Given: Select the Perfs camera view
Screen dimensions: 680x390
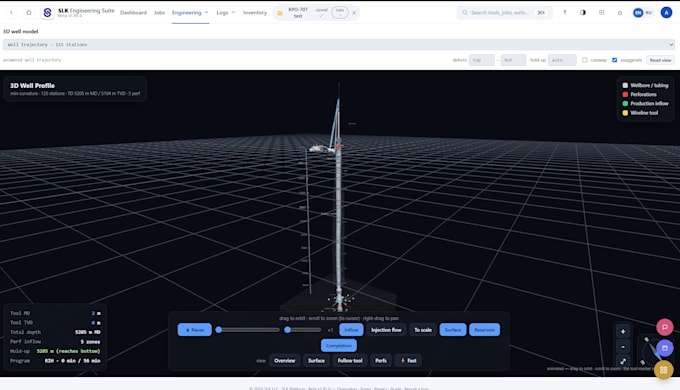Looking at the screenshot, I should 381,361.
